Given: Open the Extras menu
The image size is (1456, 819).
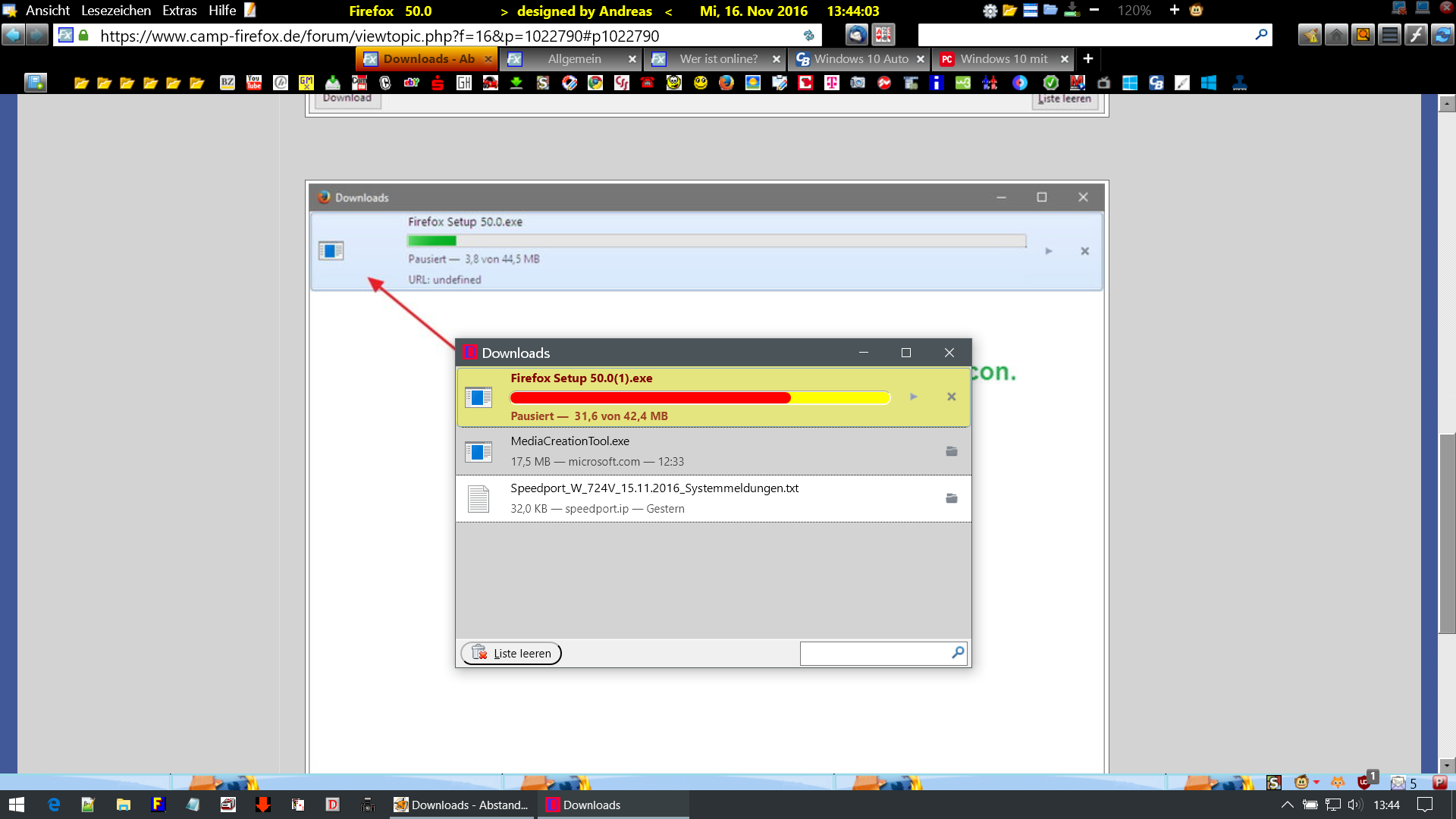Looking at the screenshot, I should (x=179, y=11).
